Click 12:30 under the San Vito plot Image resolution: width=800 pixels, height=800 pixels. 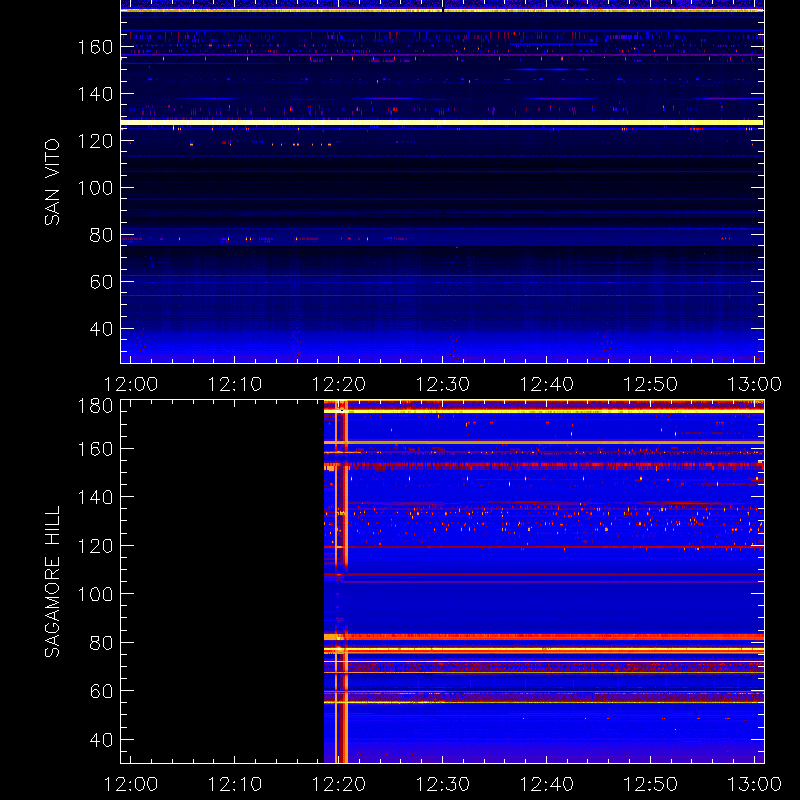443,384
